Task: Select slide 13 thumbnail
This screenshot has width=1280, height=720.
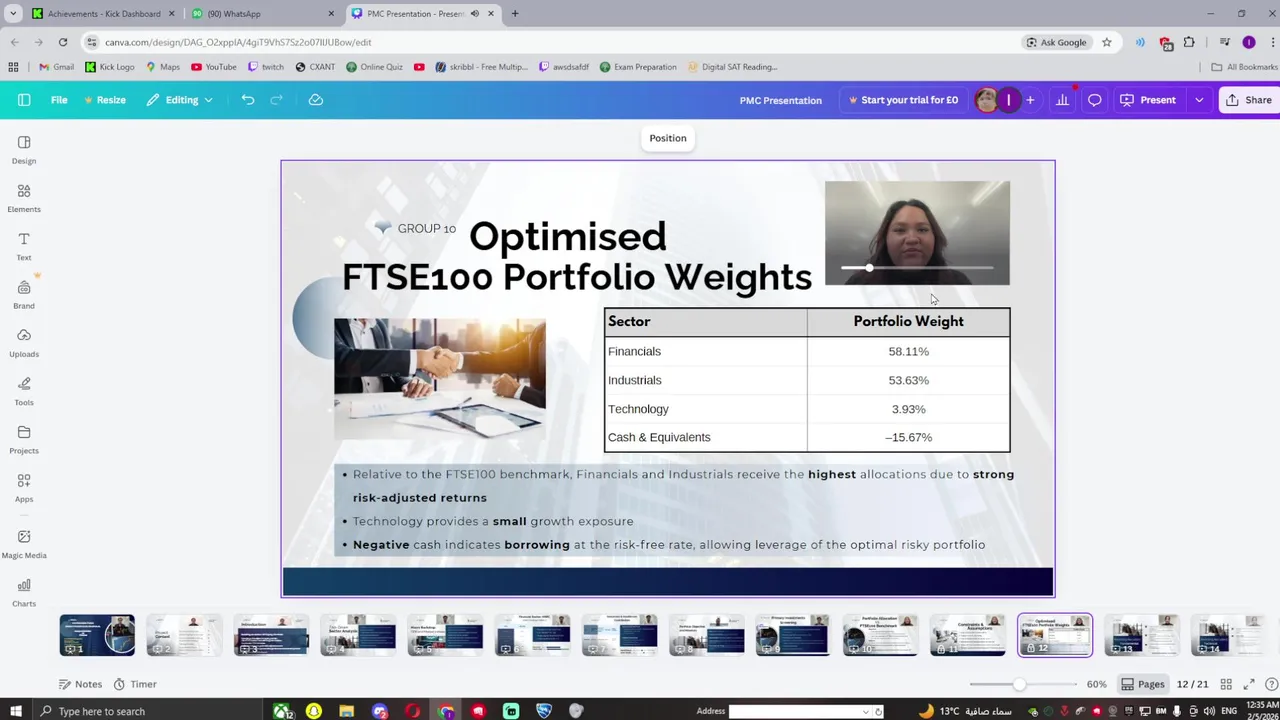Action: point(1142,636)
